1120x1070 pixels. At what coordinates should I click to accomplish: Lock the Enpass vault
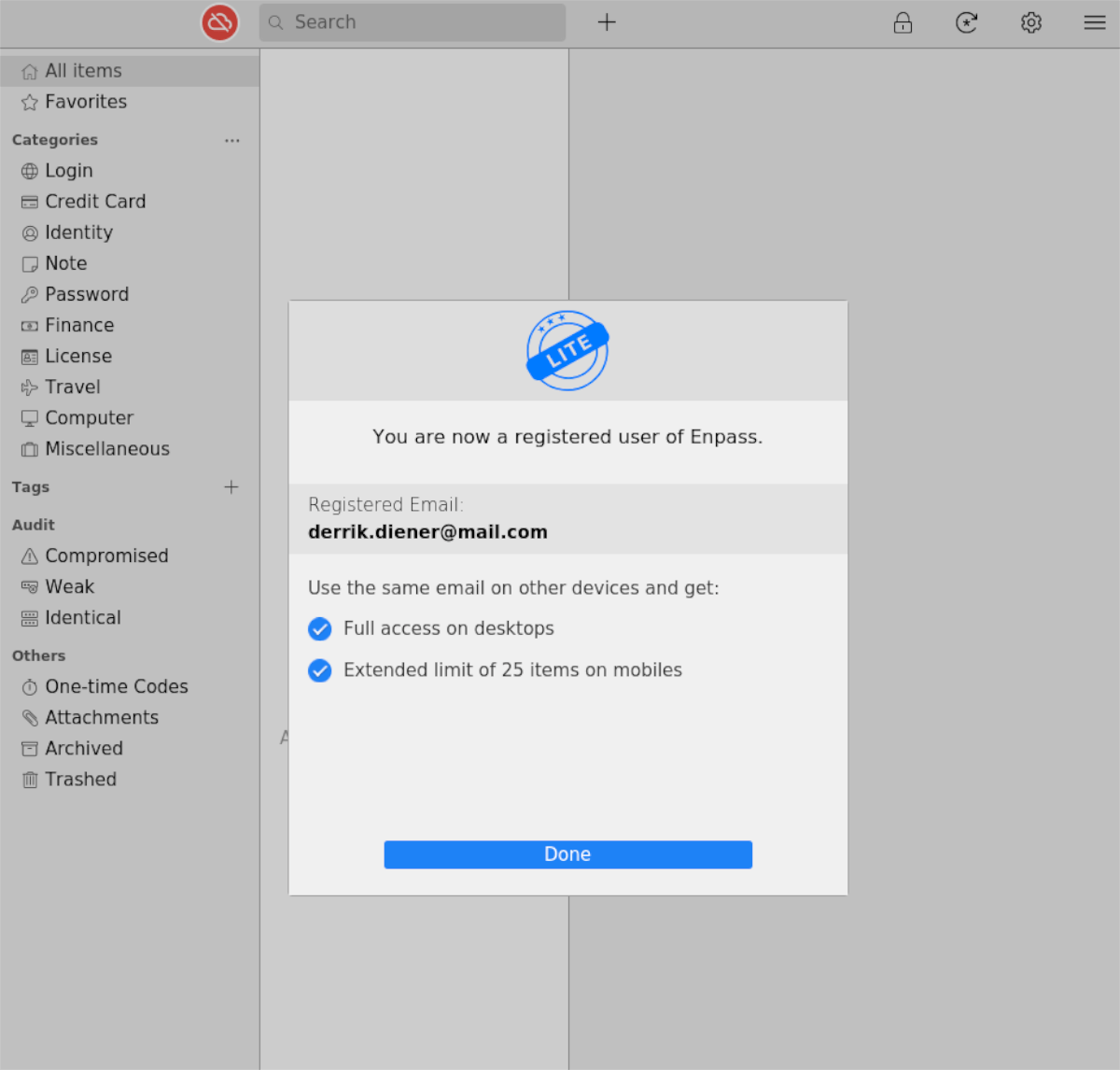tap(903, 22)
